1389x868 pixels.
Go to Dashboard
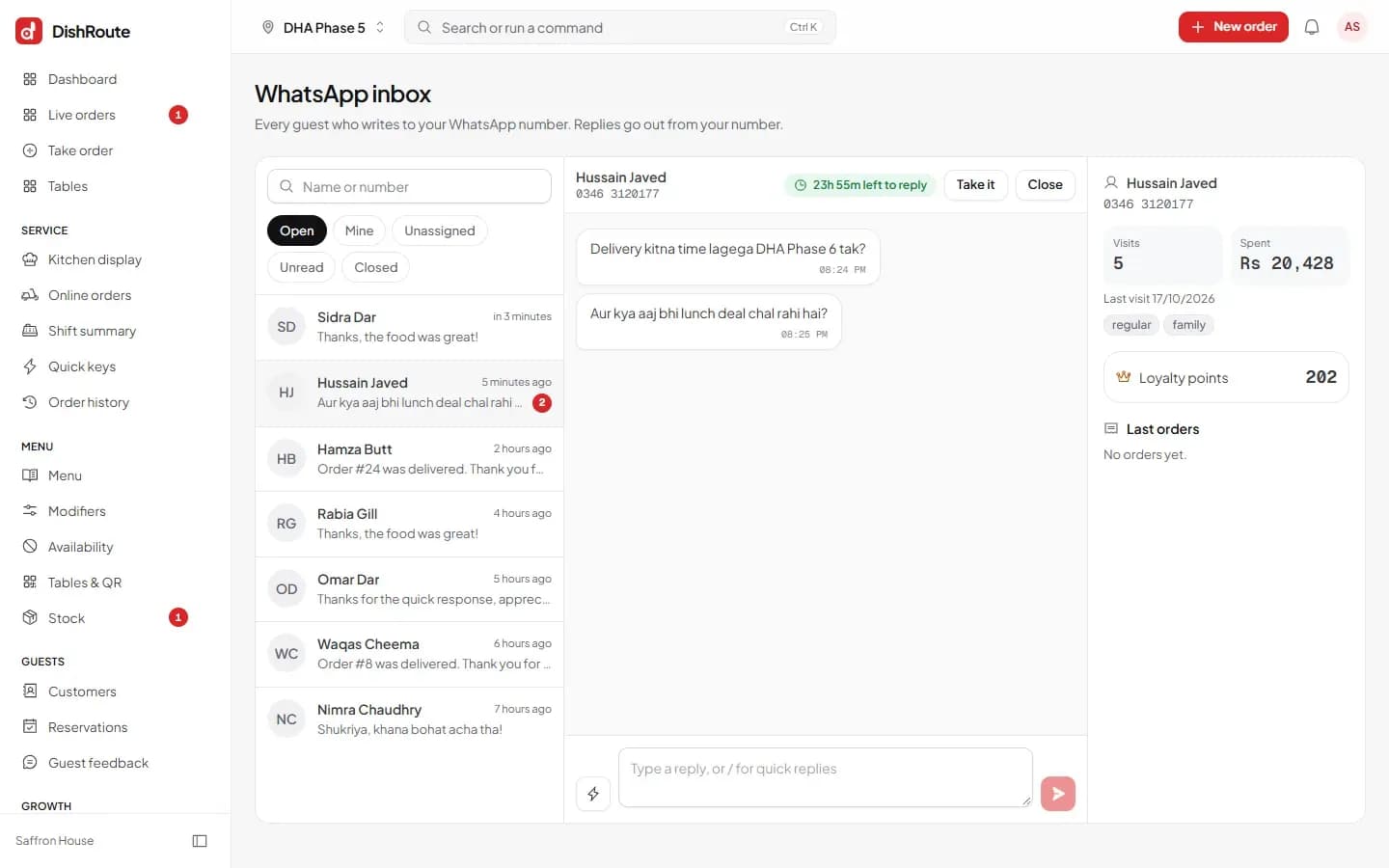[104, 79]
